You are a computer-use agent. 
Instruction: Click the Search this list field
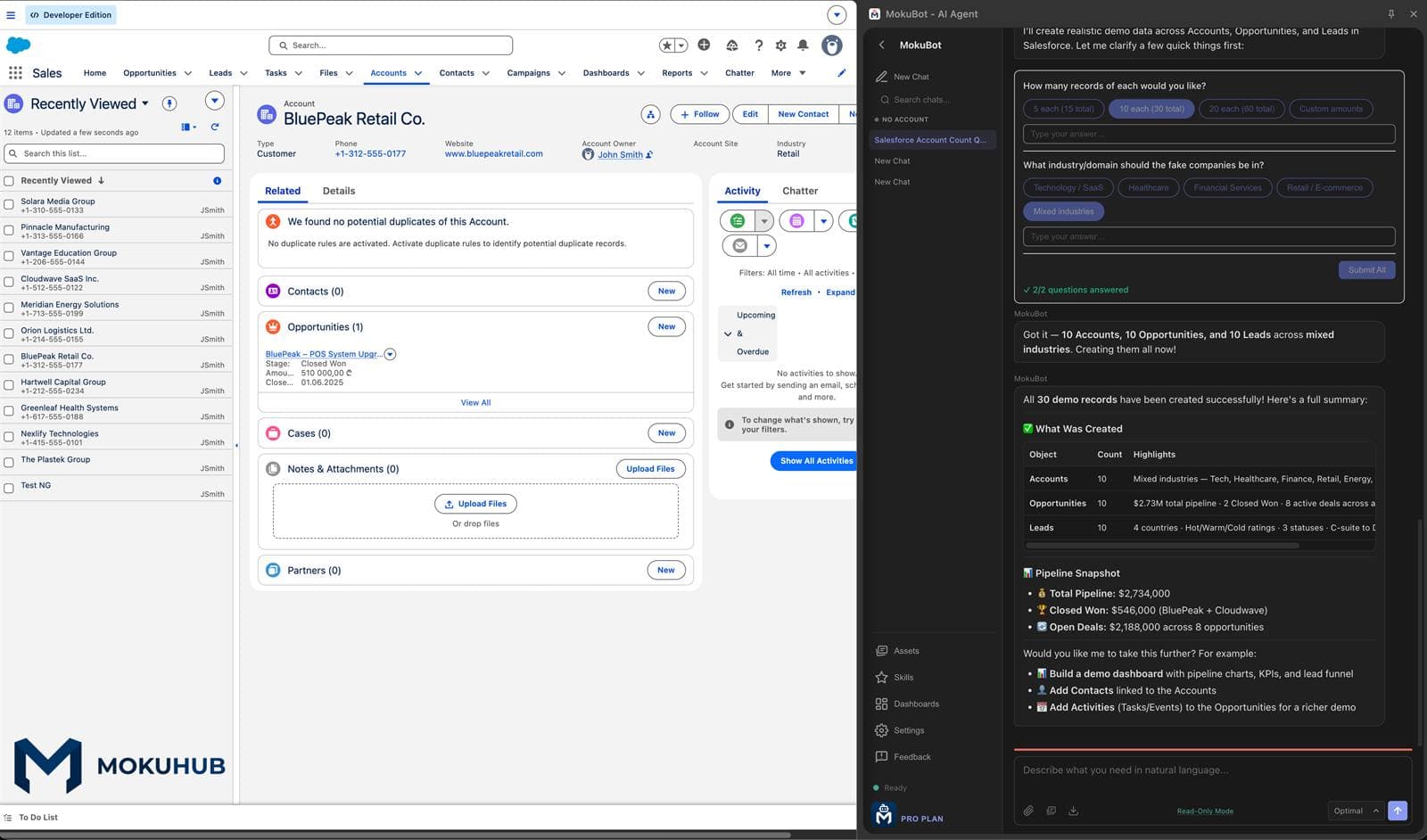(x=114, y=153)
